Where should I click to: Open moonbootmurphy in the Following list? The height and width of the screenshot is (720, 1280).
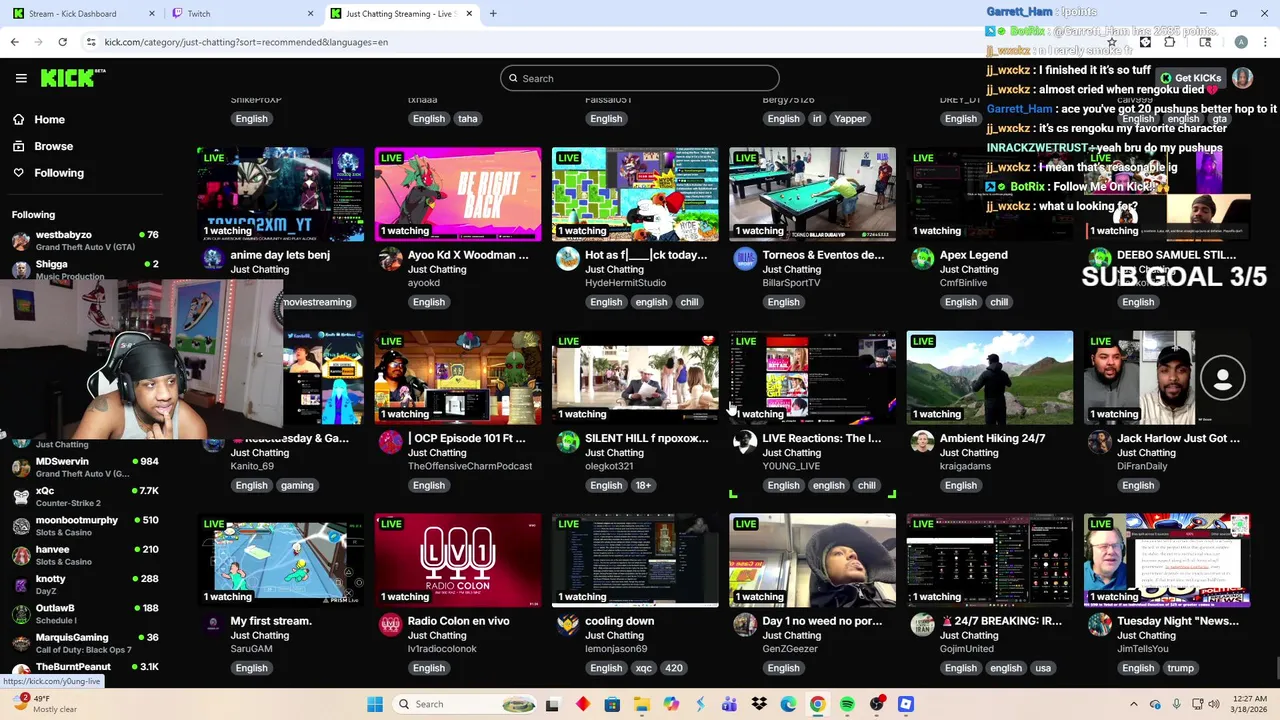click(x=85, y=526)
